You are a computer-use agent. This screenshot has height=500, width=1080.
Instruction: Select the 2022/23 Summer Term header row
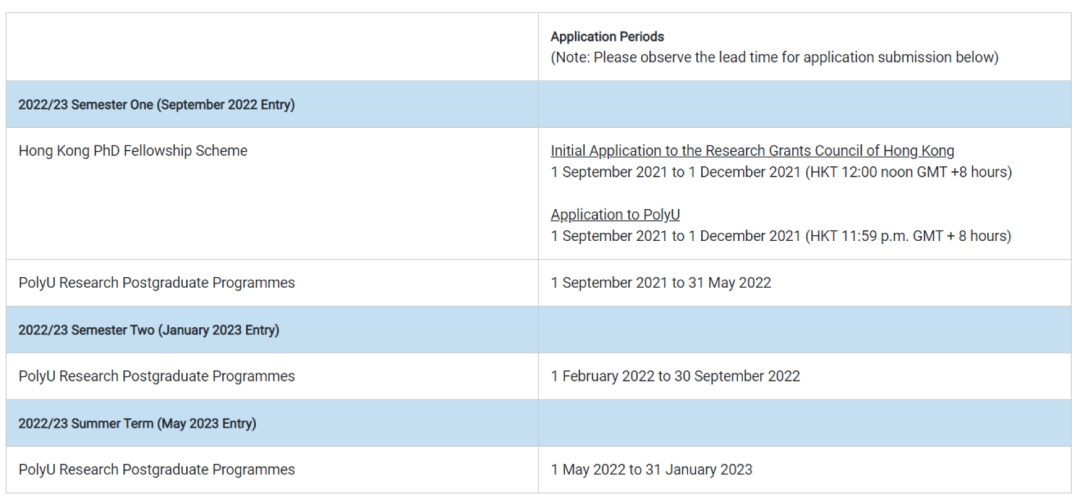[x=539, y=424]
